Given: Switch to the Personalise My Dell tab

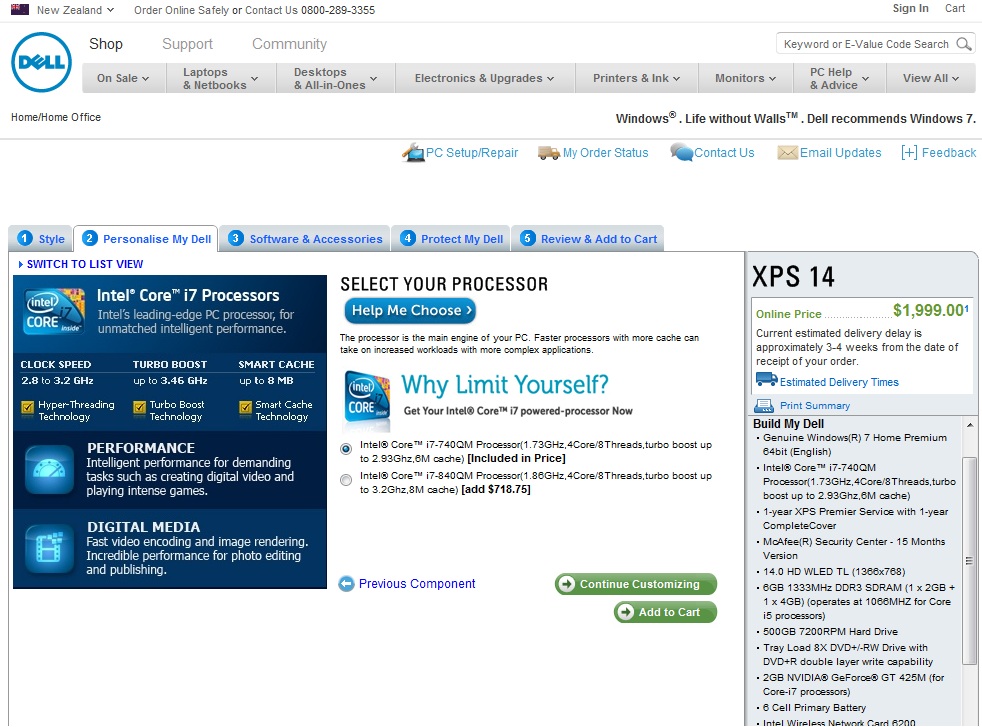Looking at the screenshot, I should coord(146,239).
